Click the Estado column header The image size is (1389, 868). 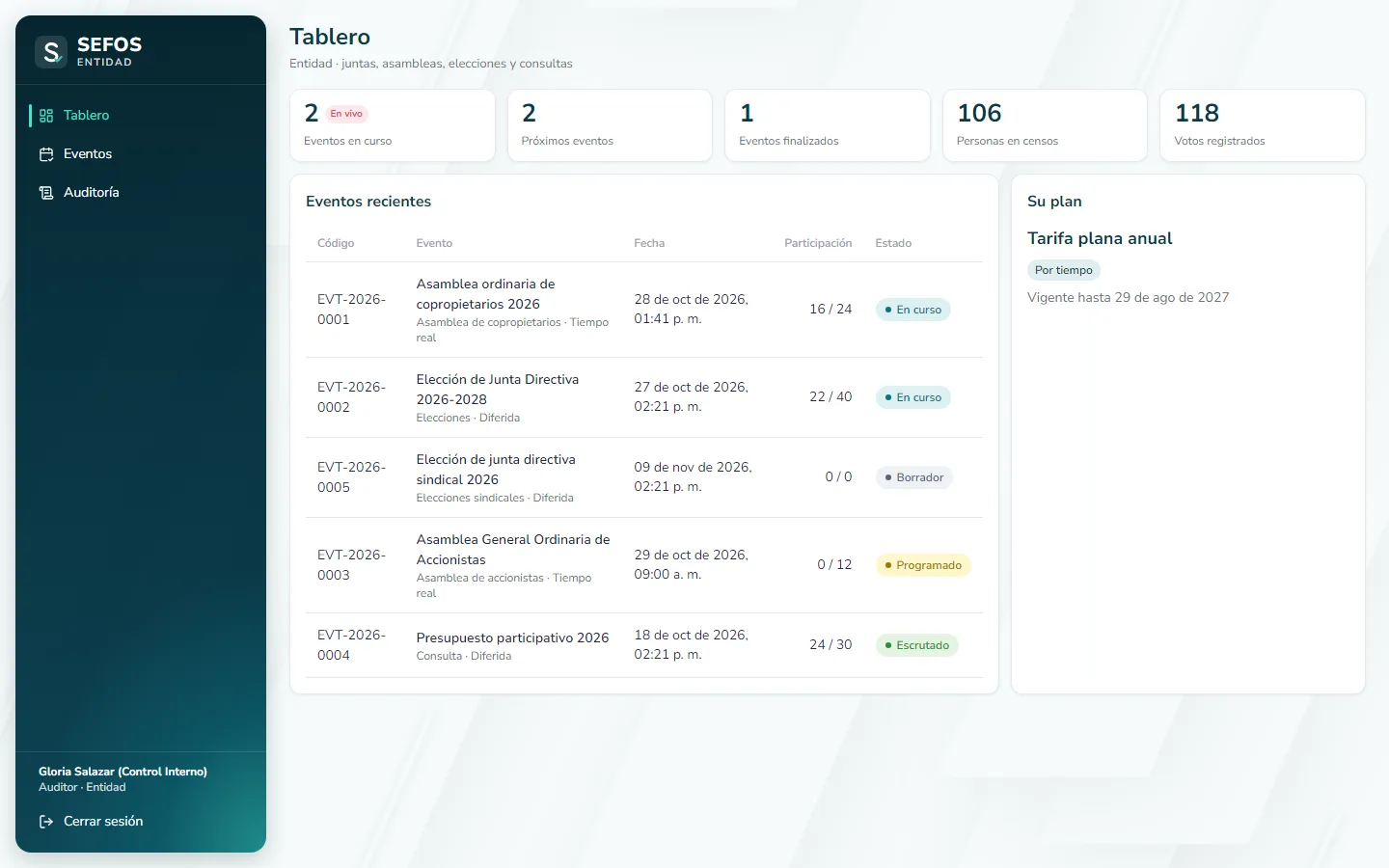(893, 243)
